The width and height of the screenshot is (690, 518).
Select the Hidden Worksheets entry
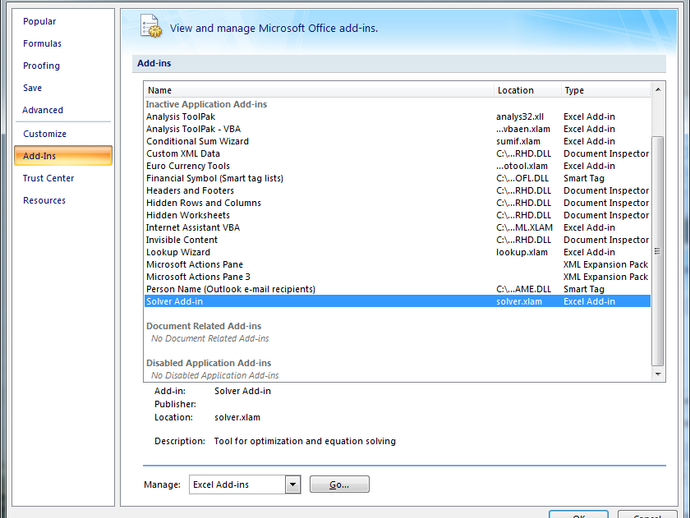(397, 215)
